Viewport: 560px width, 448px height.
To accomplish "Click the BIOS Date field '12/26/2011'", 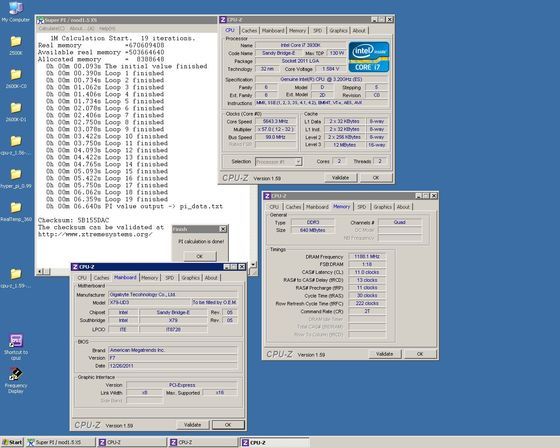I will coord(172,366).
